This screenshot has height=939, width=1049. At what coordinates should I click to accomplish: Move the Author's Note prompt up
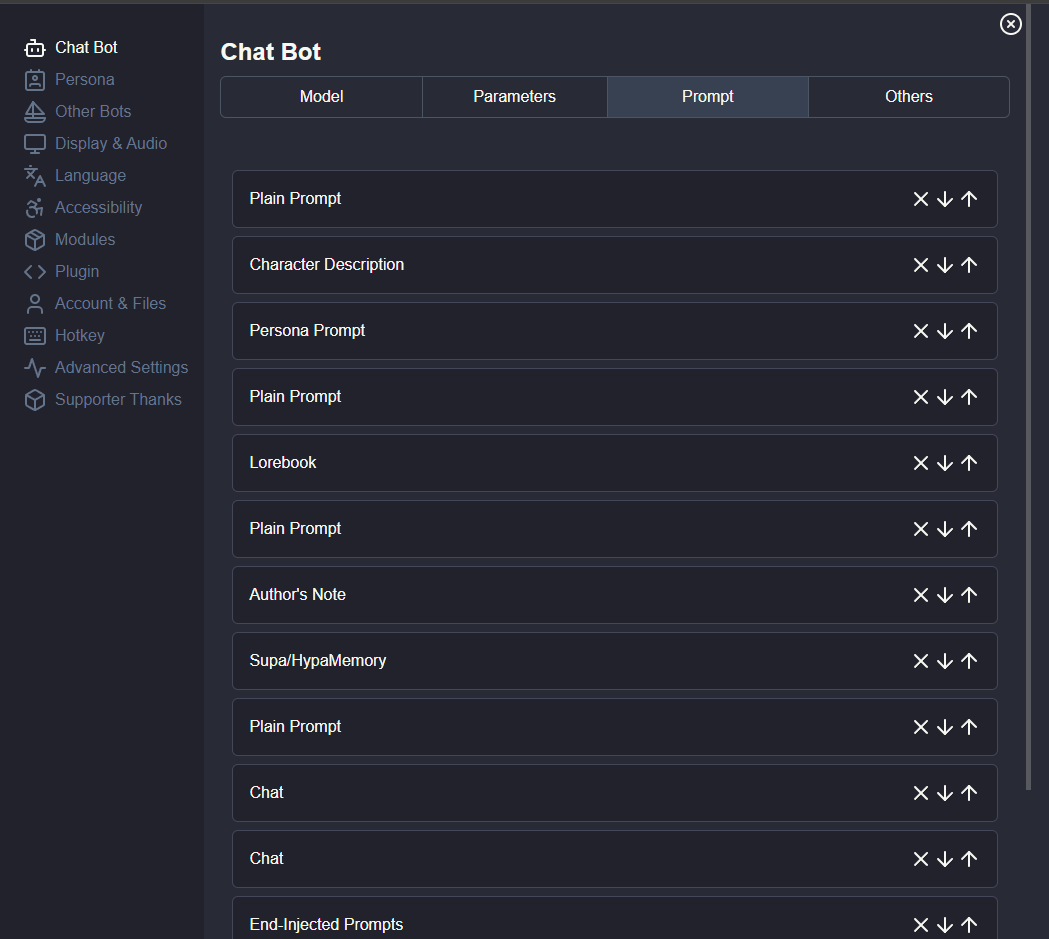click(969, 595)
